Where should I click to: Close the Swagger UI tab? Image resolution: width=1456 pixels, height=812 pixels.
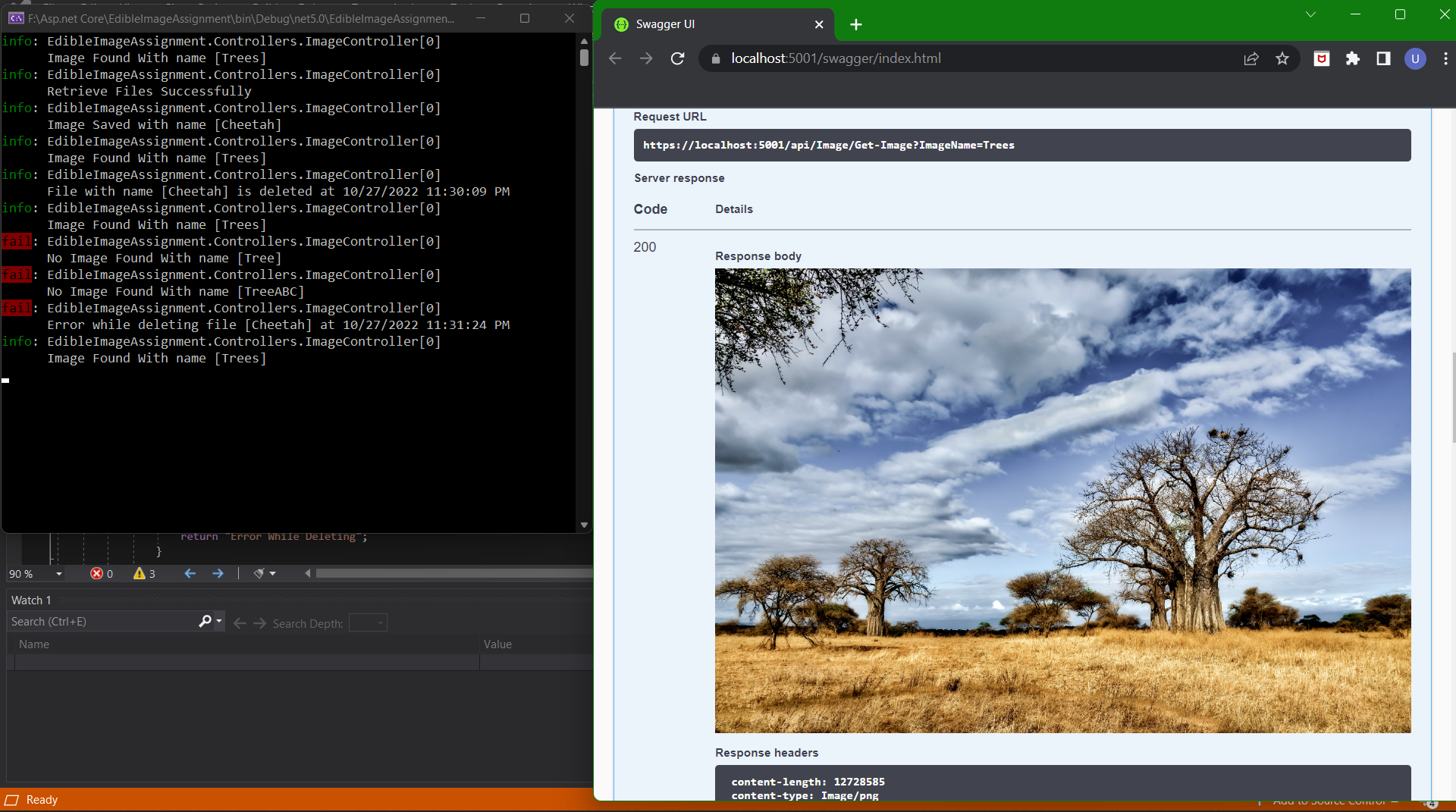[x=819, y=24]
